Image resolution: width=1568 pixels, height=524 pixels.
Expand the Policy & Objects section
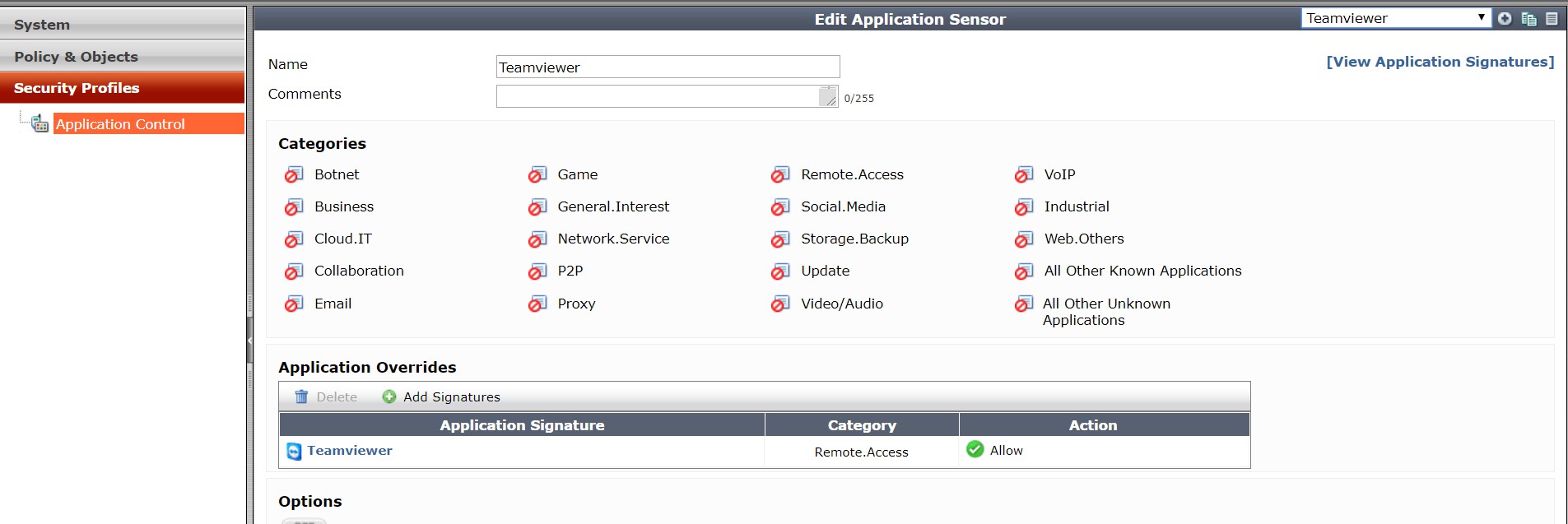click(123, 57)
